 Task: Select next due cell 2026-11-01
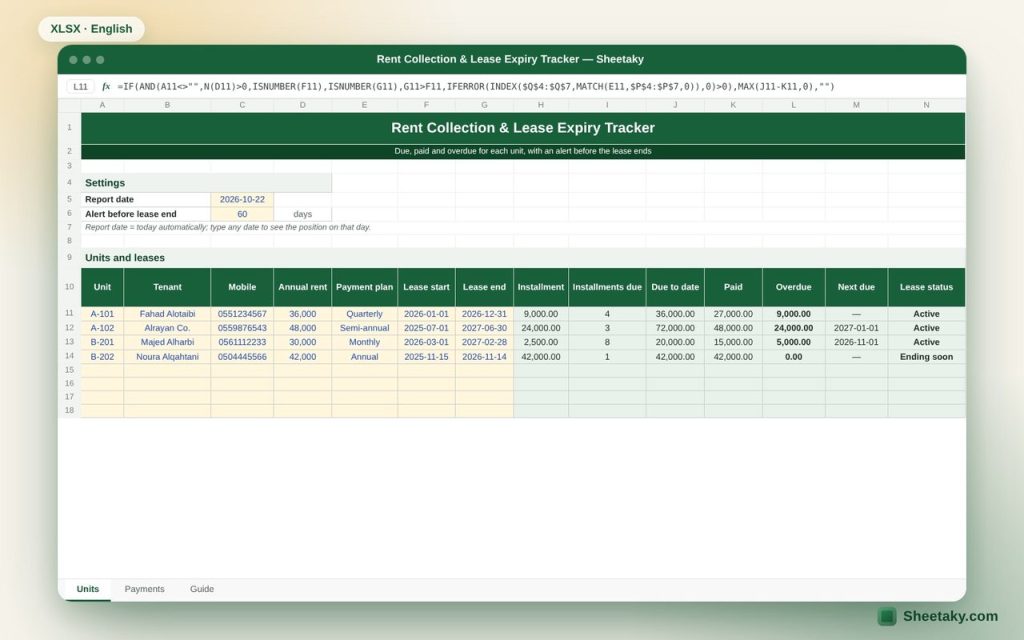tap(856, 342)
